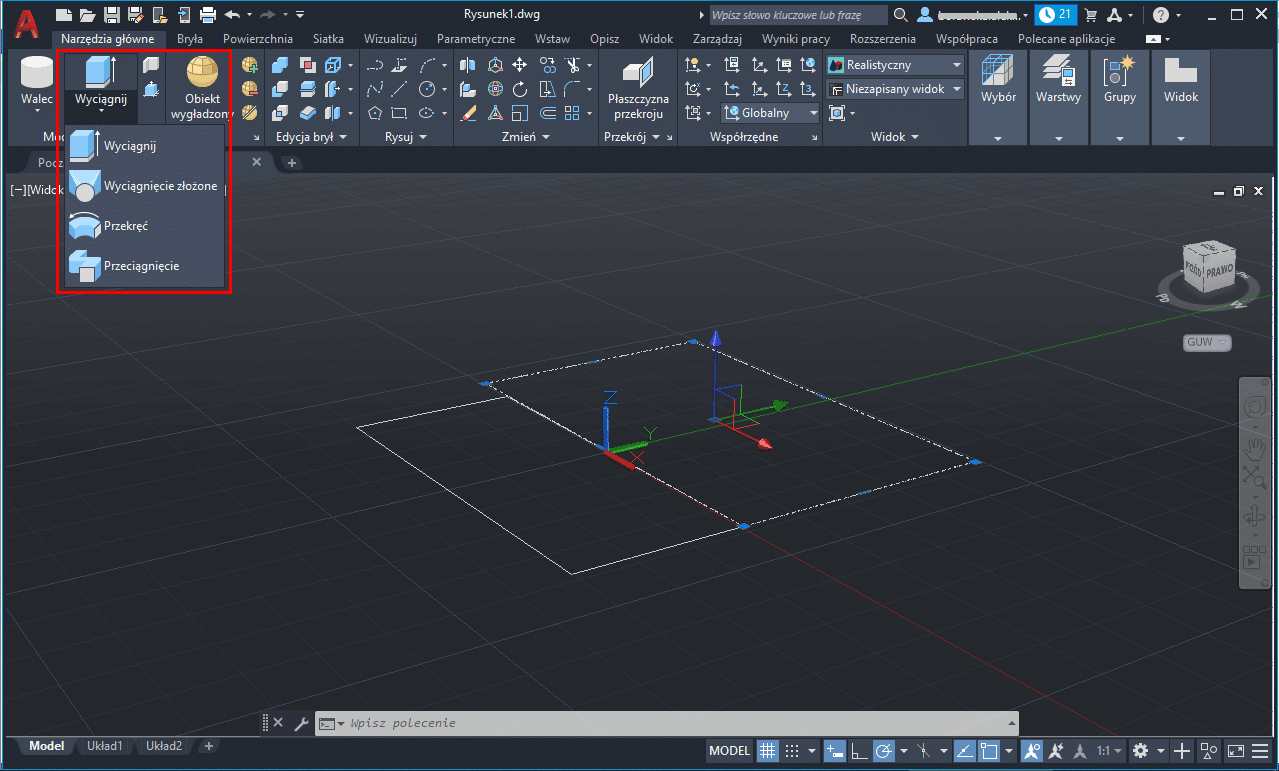
Task: Select the Move tool in Zmień panel
Action: [x=520, y=65]
